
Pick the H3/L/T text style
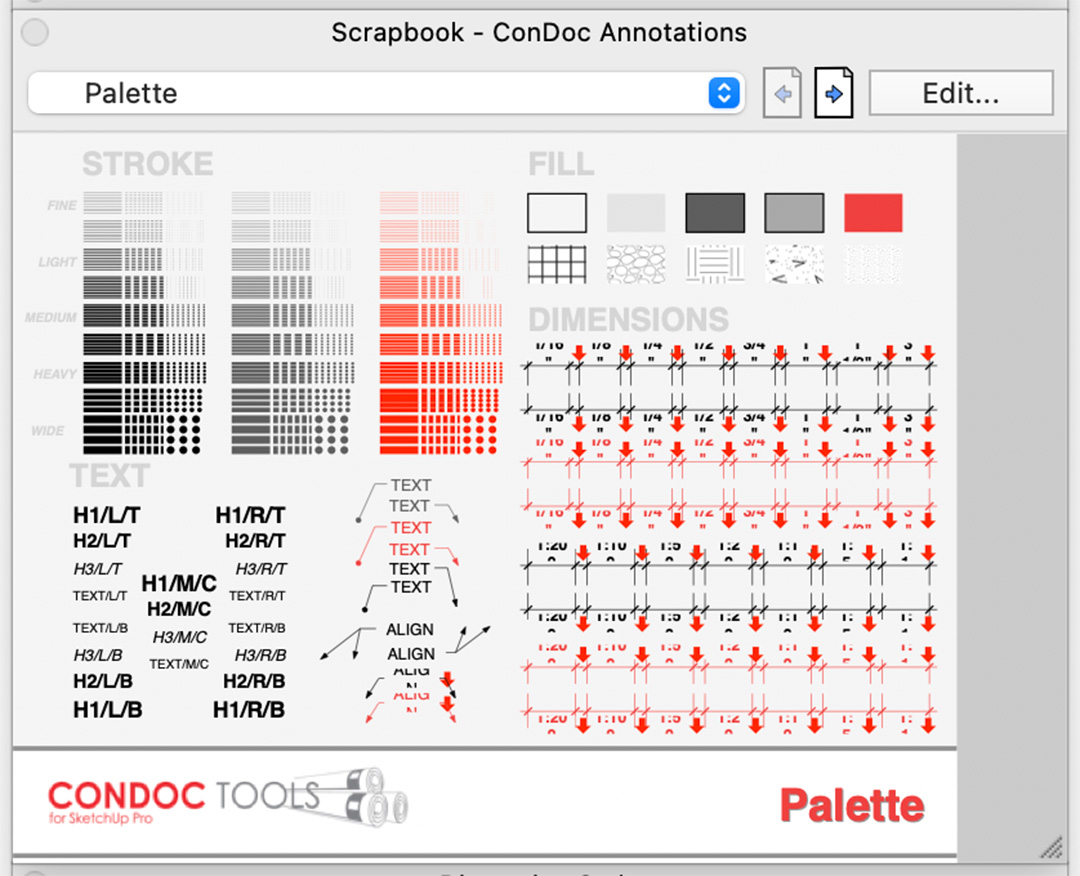[x=98, y=569]
